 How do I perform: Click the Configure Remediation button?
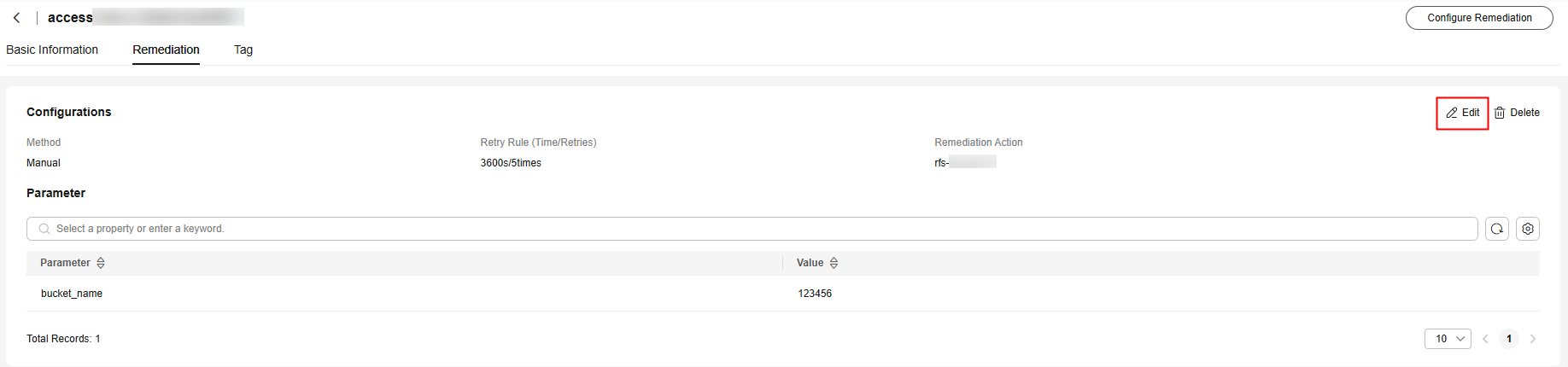tap(1479, 18)
